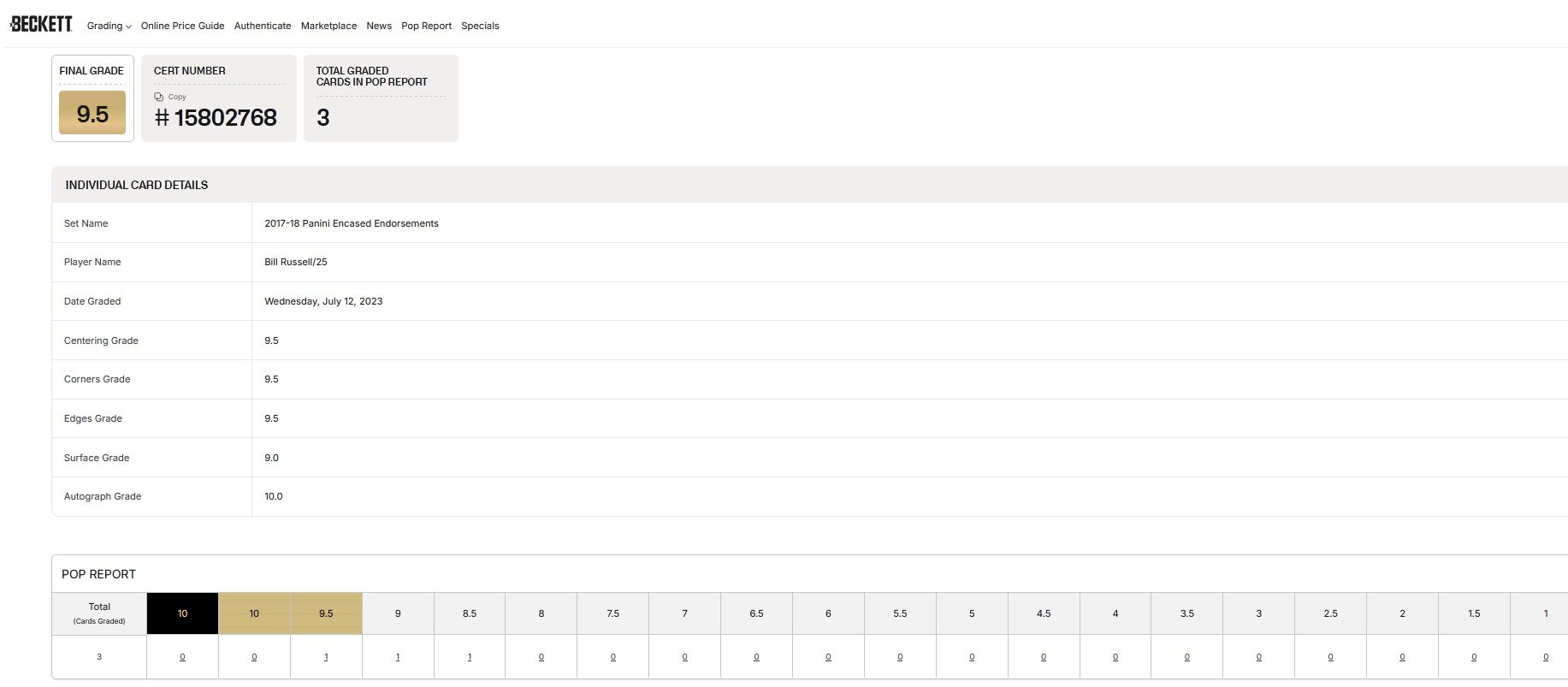Expand the Grading dropdown menu
The image size is (1568, 687).
[109, 26]
